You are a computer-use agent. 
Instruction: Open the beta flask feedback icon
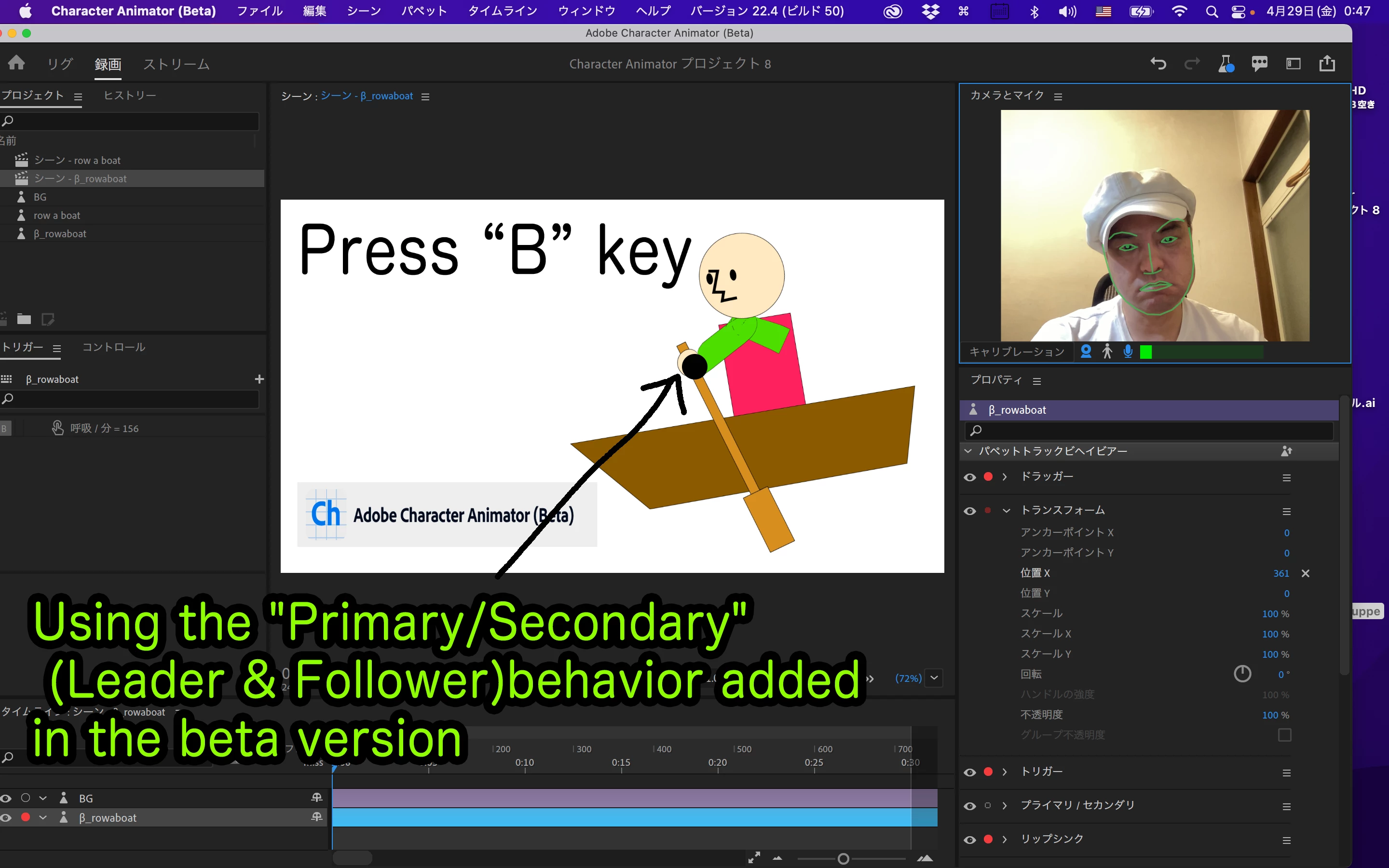(x=1226, y=63)
